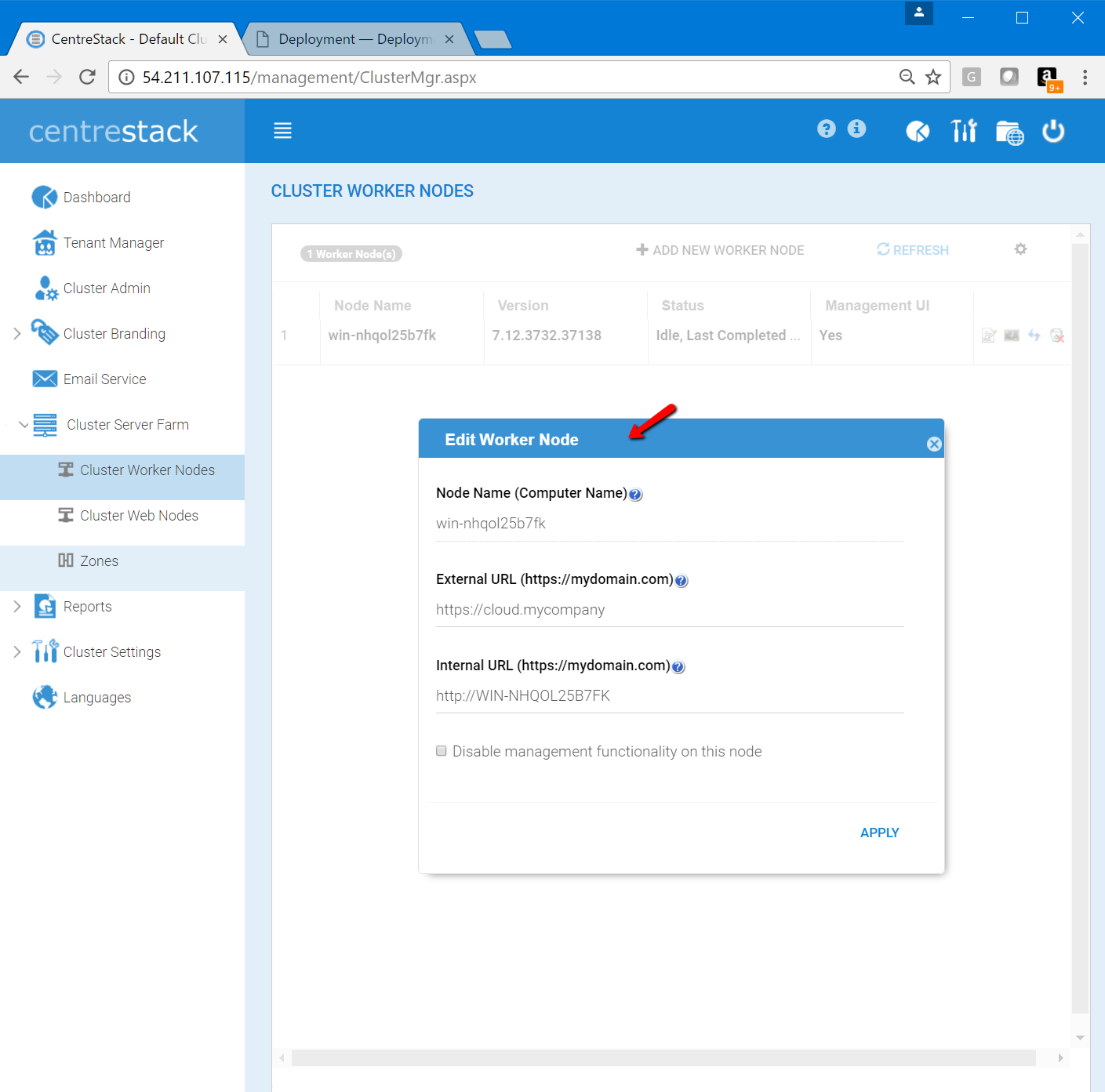Click the blue arrows sync icon in worker row
Image resolution: width=1105 pixels, height=1092 pixels.
(x=1034, y=336)
